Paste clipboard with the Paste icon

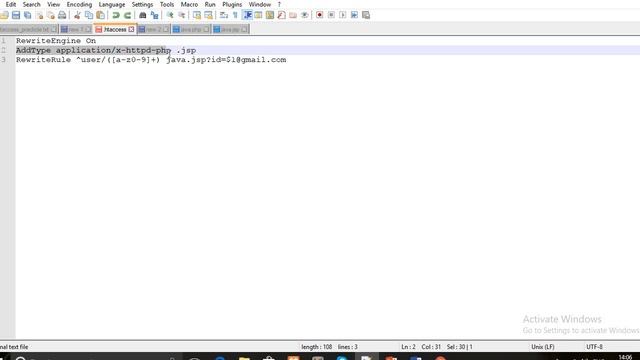[100, 15]
